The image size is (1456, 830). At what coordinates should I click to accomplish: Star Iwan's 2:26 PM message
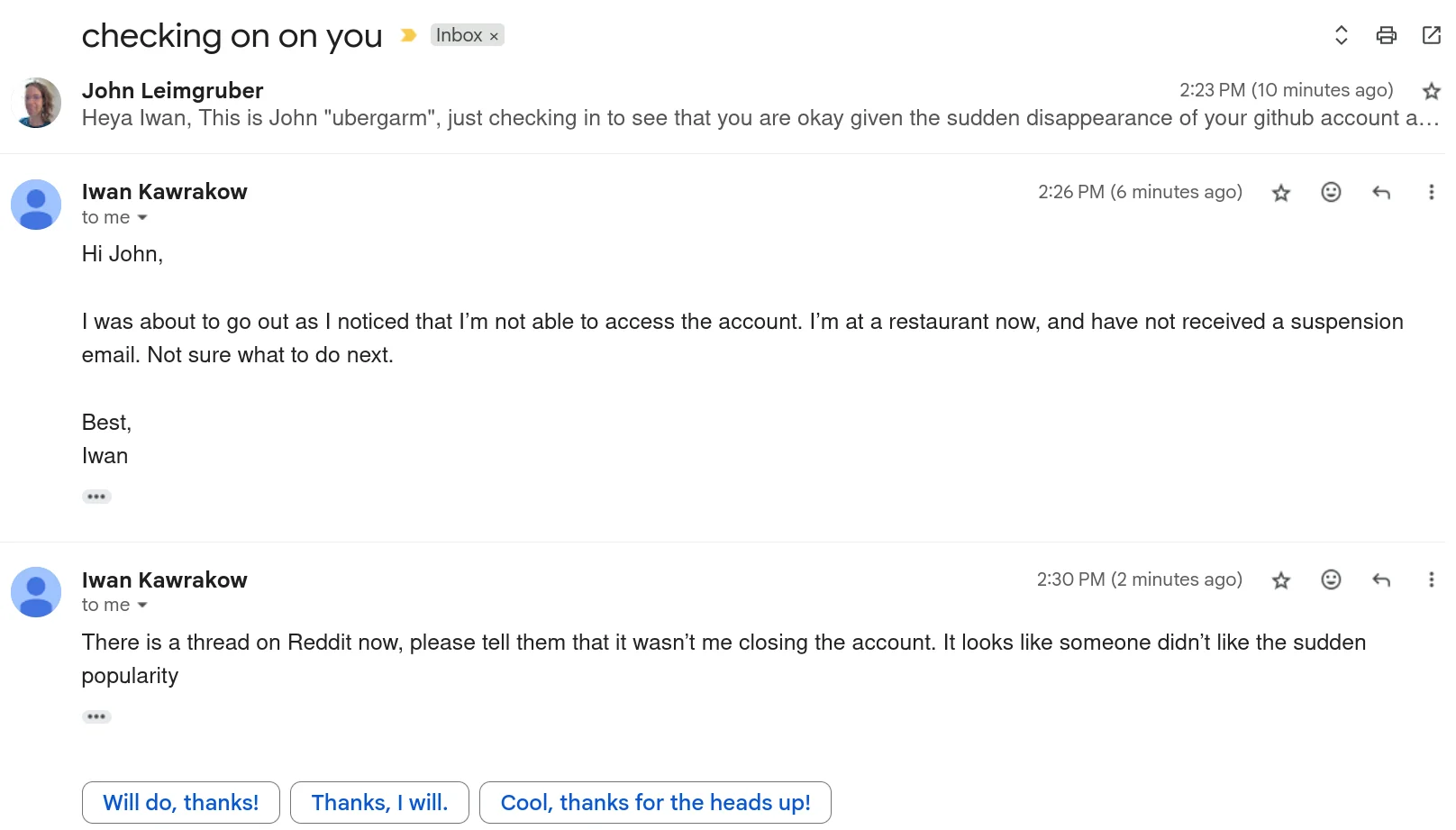(x=1280, y=192)
